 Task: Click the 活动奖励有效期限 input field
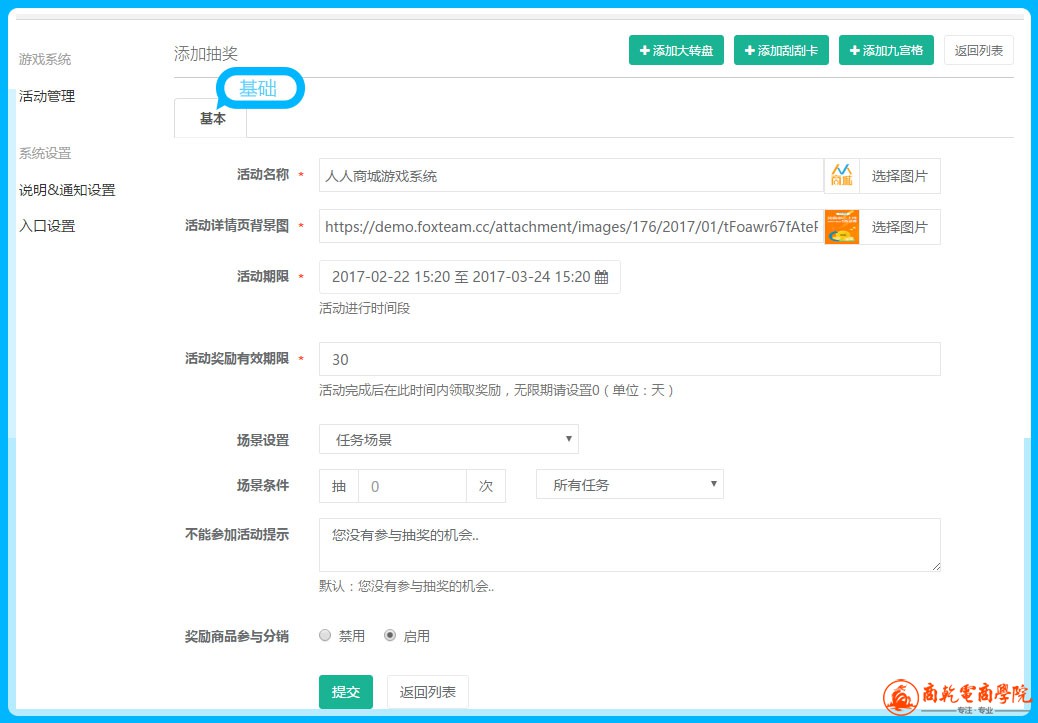[629, 359]
